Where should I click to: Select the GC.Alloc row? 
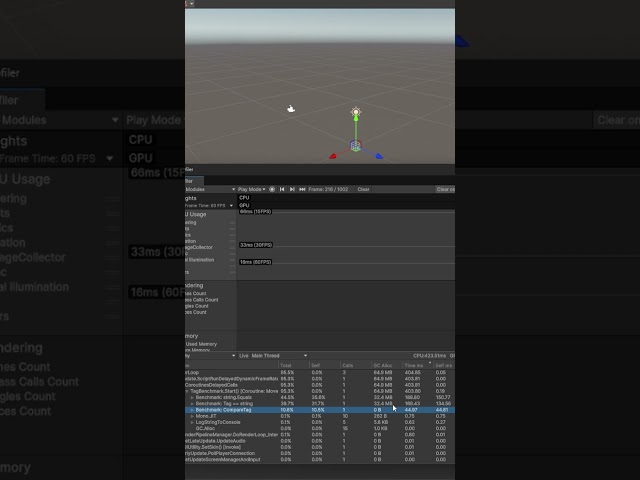click(x=320, y=428)
